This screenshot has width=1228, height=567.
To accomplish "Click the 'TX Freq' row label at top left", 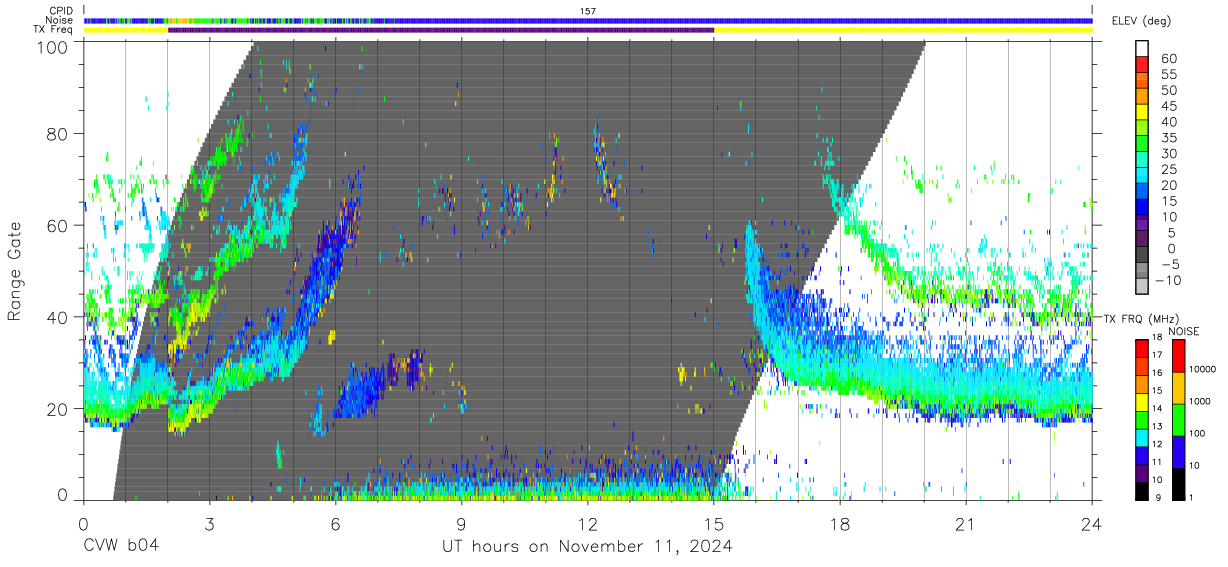I will tap(53, 30).
